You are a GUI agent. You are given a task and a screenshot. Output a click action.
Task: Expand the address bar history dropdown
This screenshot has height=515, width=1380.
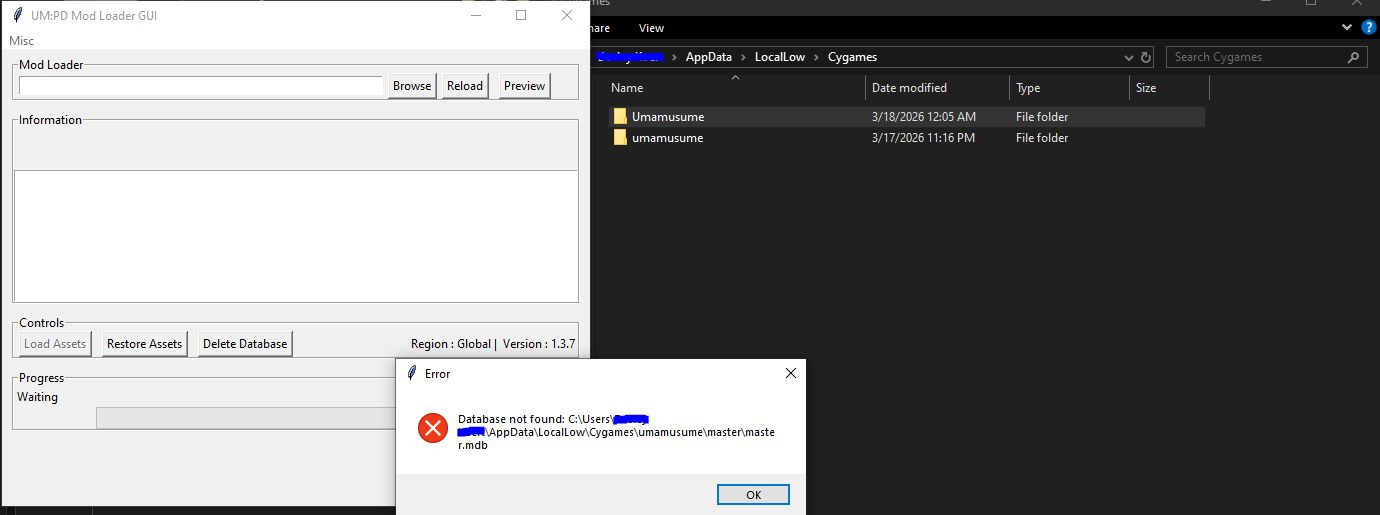tap(1129, 57)
